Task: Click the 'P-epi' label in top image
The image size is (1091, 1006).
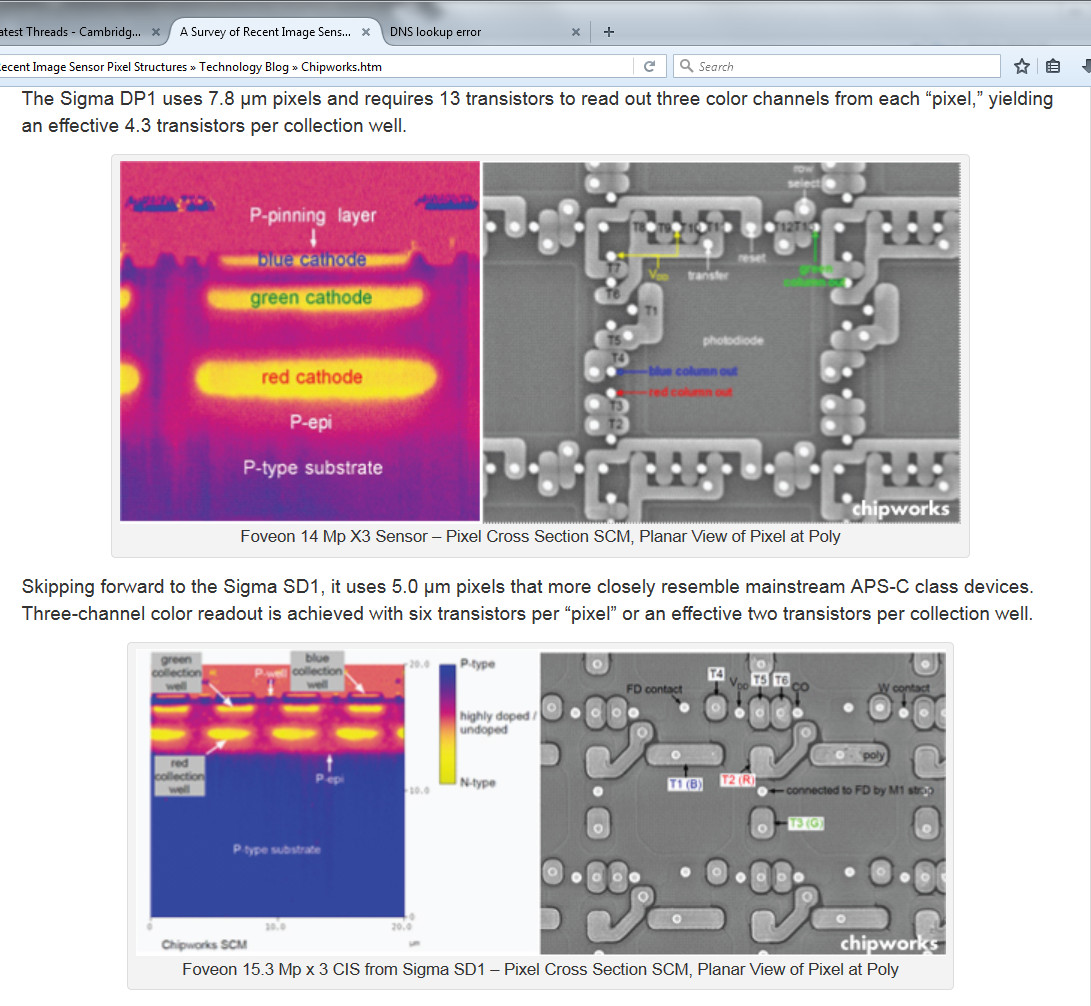Action: (x=311, y=422)
